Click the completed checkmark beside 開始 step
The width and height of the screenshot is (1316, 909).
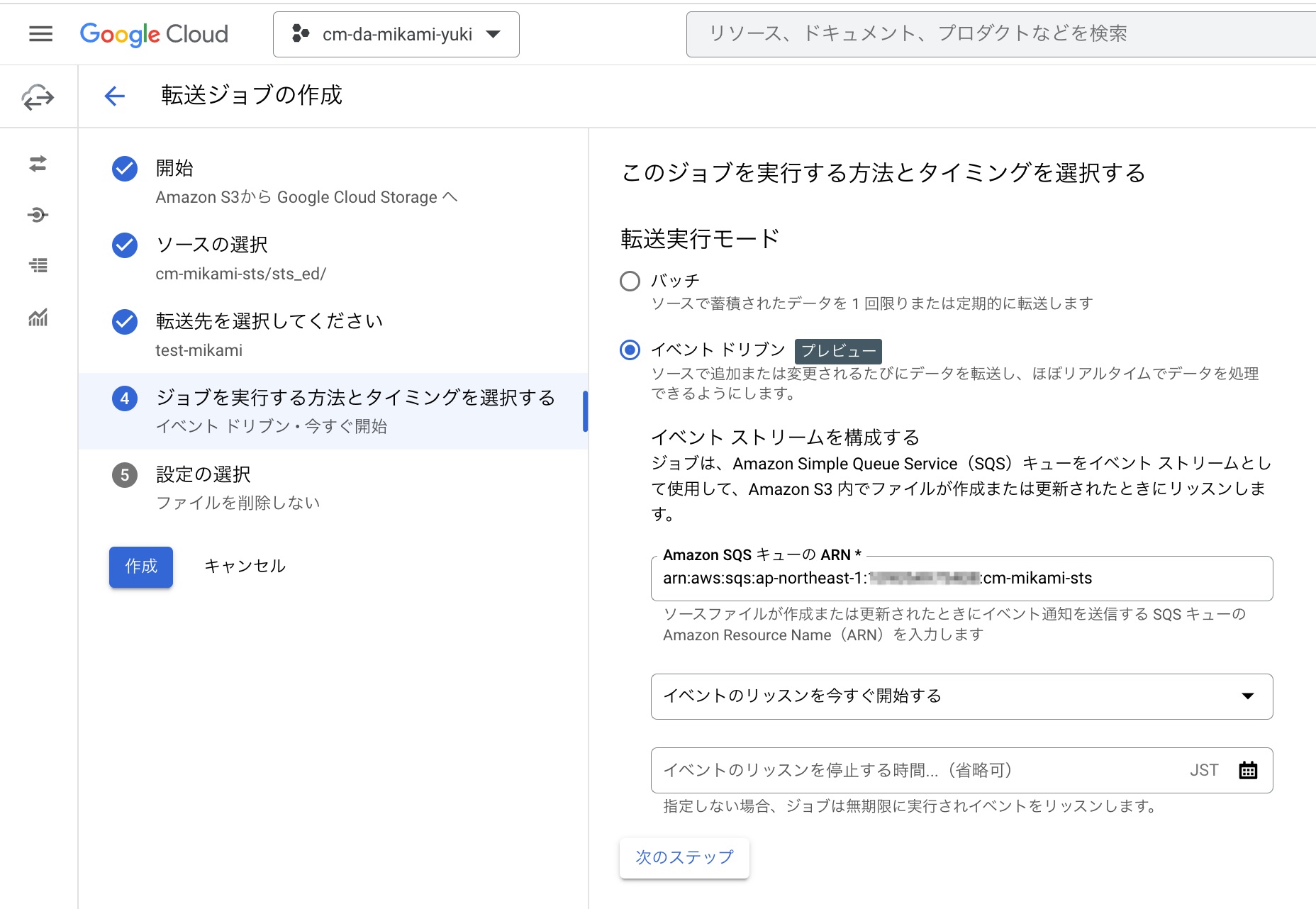pyautogui.click(x=125, y=169)
